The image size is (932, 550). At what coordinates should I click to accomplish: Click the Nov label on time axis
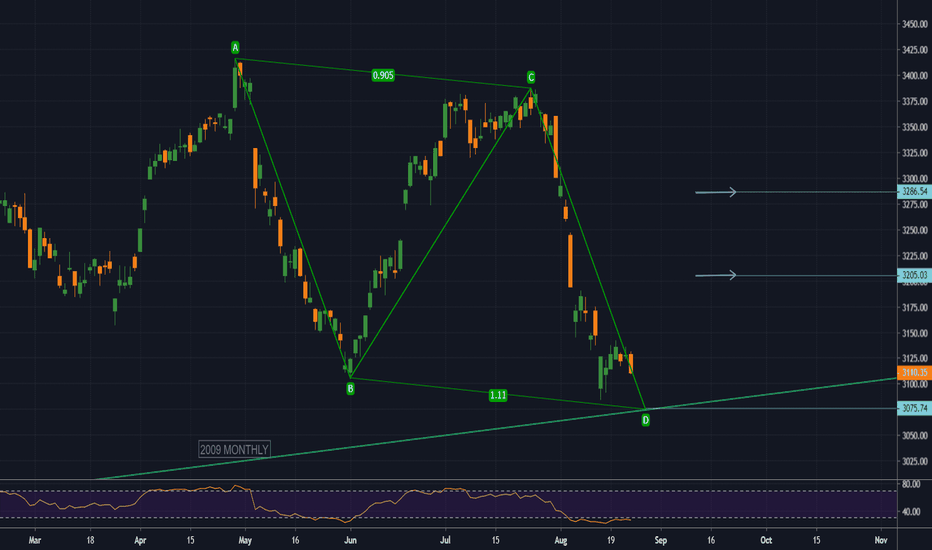pyautogui.click(x=881, y=540)
